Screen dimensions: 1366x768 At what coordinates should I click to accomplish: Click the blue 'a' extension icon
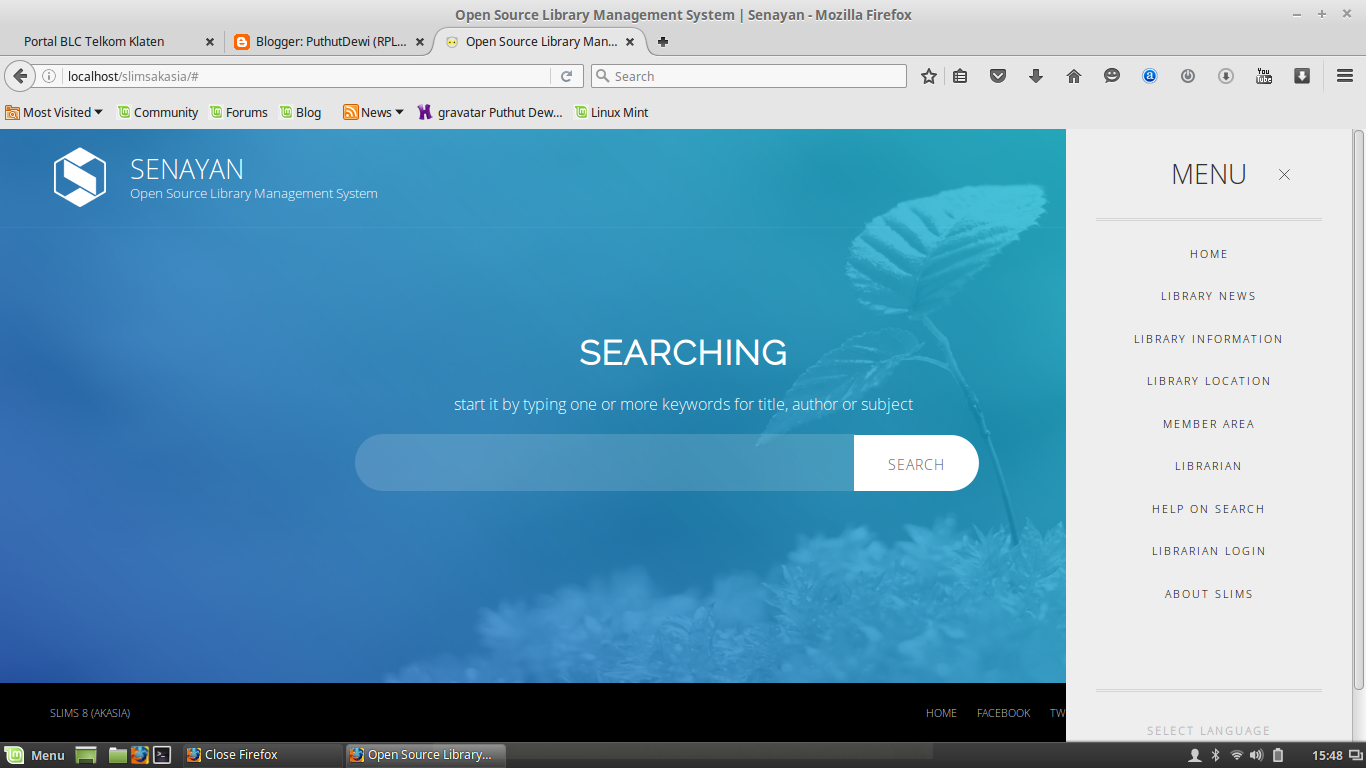pyautogui.click(x=1150, y=76)
